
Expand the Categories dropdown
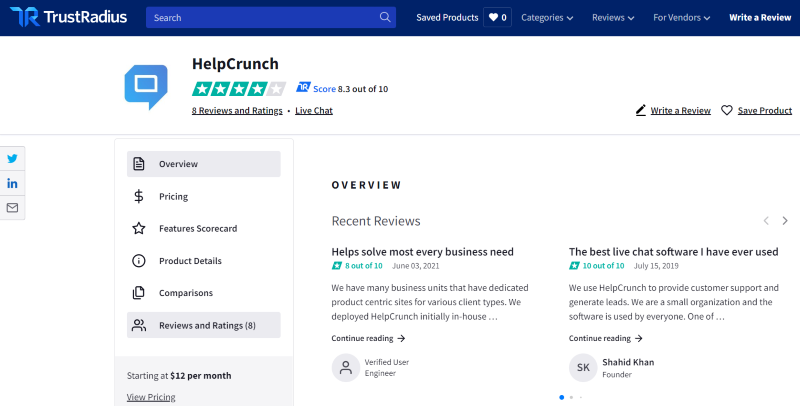click(x=547, y=17)
